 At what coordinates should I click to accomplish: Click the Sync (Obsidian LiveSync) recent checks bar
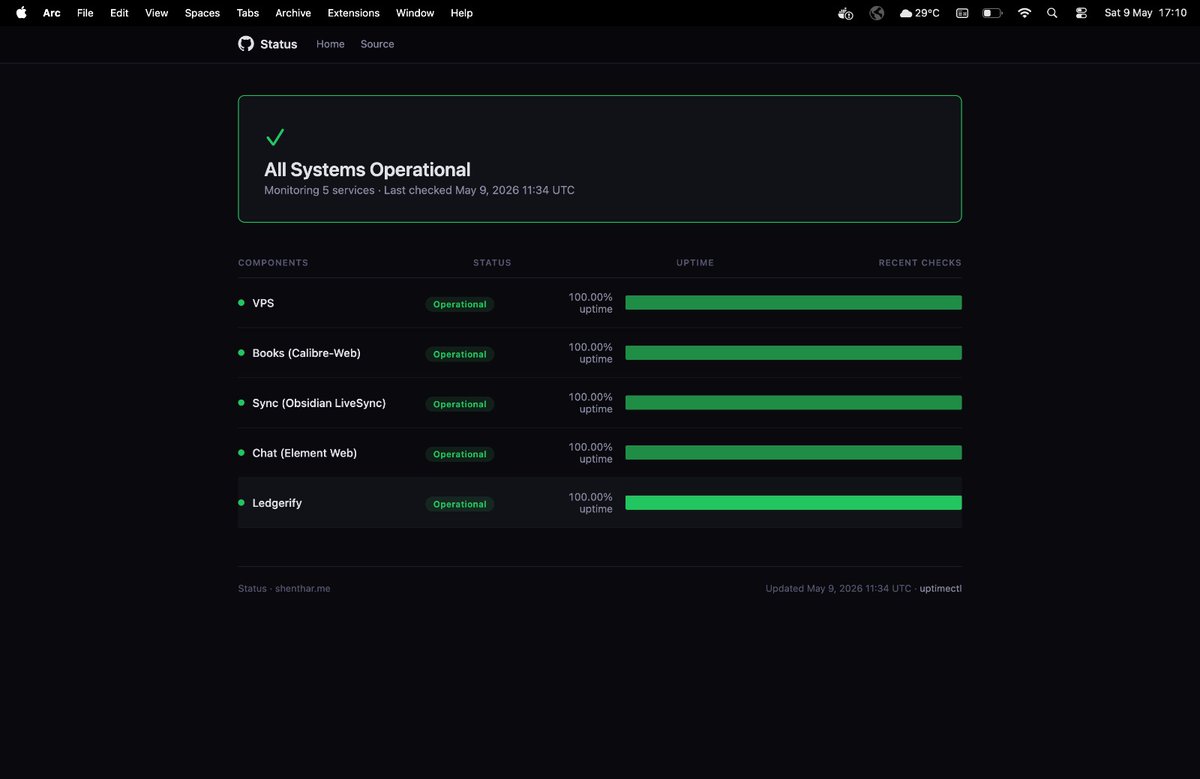click(x=794, y=403)
